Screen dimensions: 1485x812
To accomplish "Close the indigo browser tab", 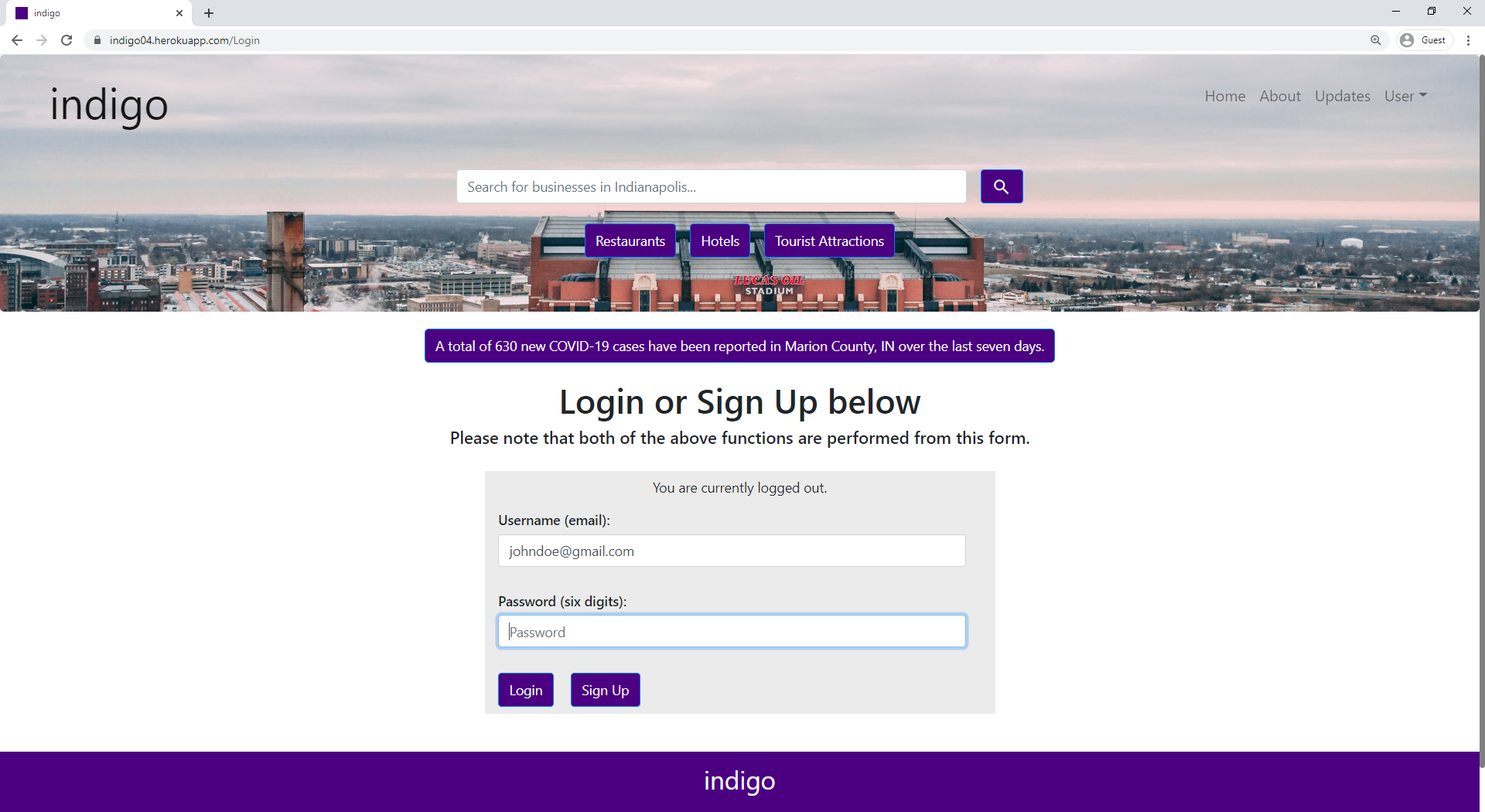I will 179,13.
